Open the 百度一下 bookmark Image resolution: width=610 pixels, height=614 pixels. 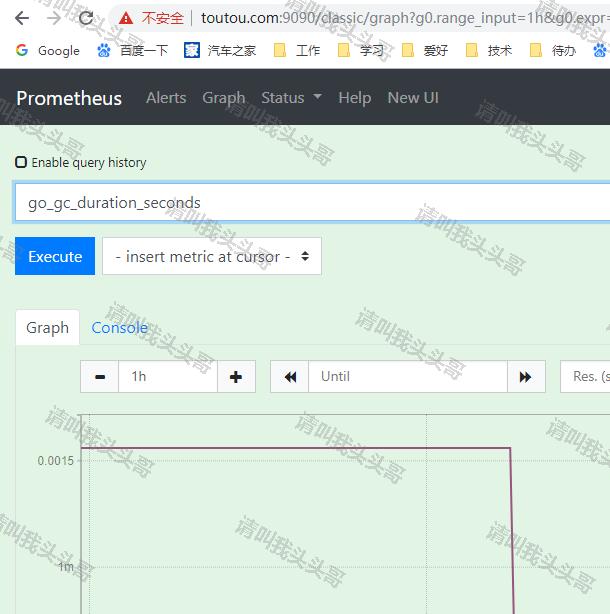(132, 51)
